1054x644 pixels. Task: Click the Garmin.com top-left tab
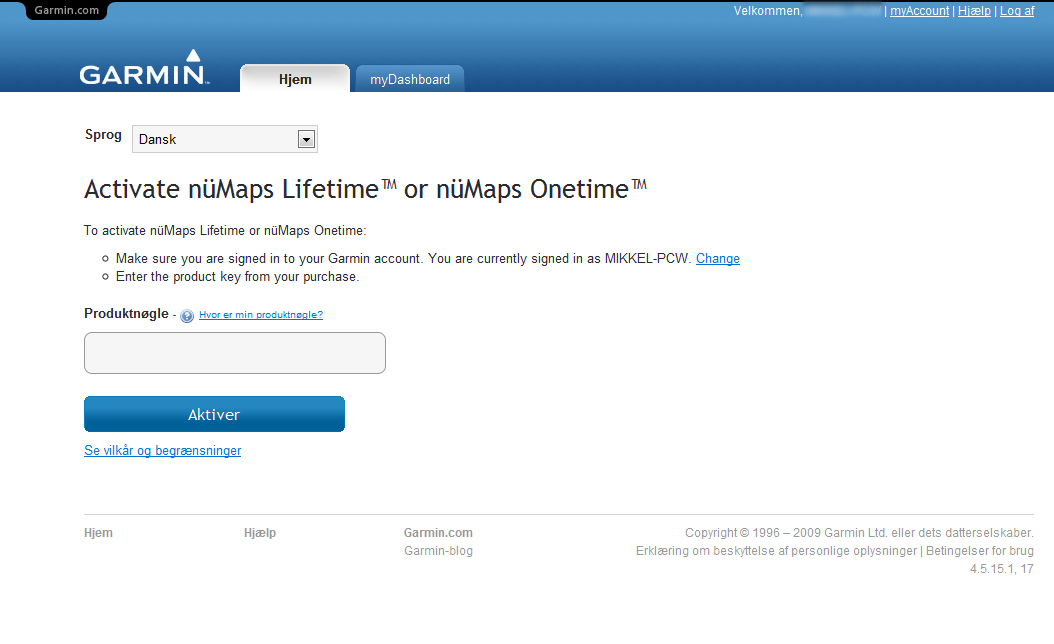click(66, 11)
